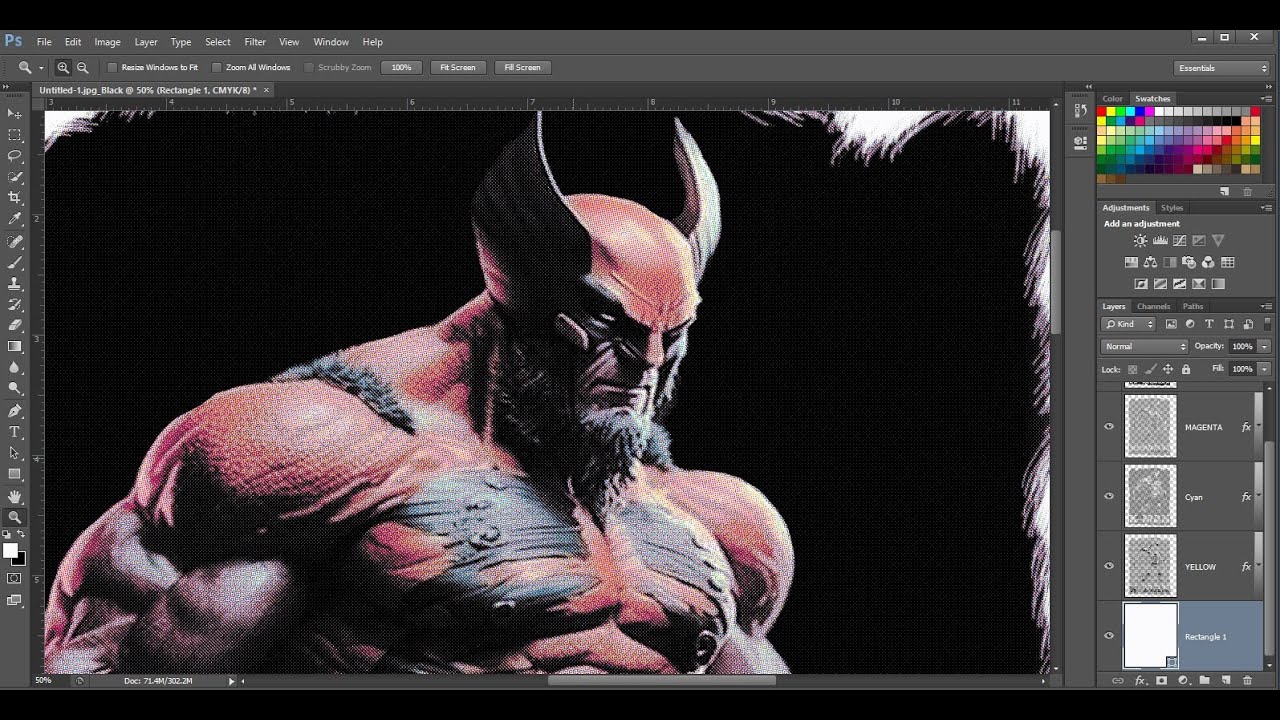Open the Kind layer filter dropdown
1280x720 pixels.
click(x=1129, y=324)
